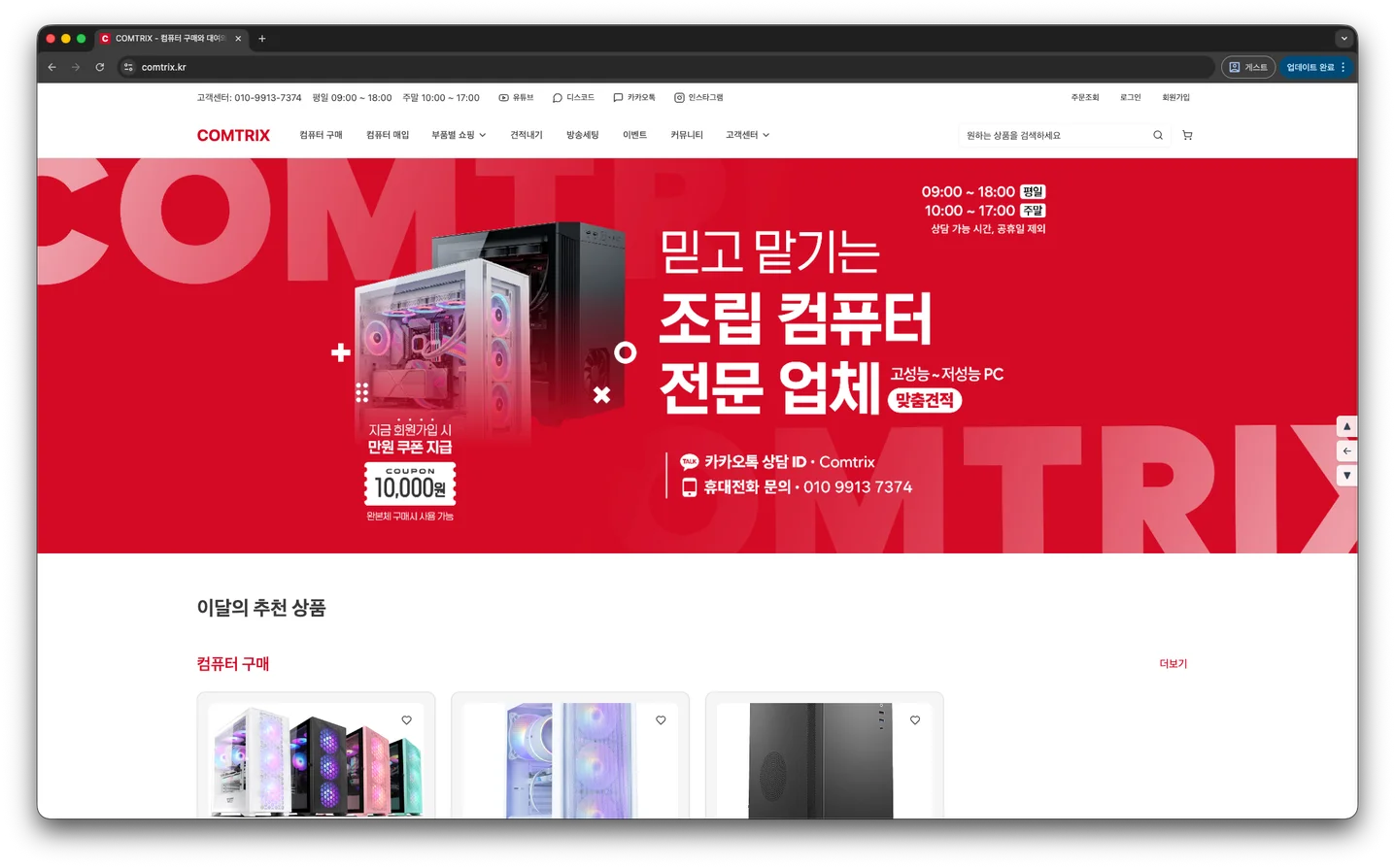Expand the 고객센터 dropdown
Viewport: 1395px width, 868px height.
[x=747, y=135]
